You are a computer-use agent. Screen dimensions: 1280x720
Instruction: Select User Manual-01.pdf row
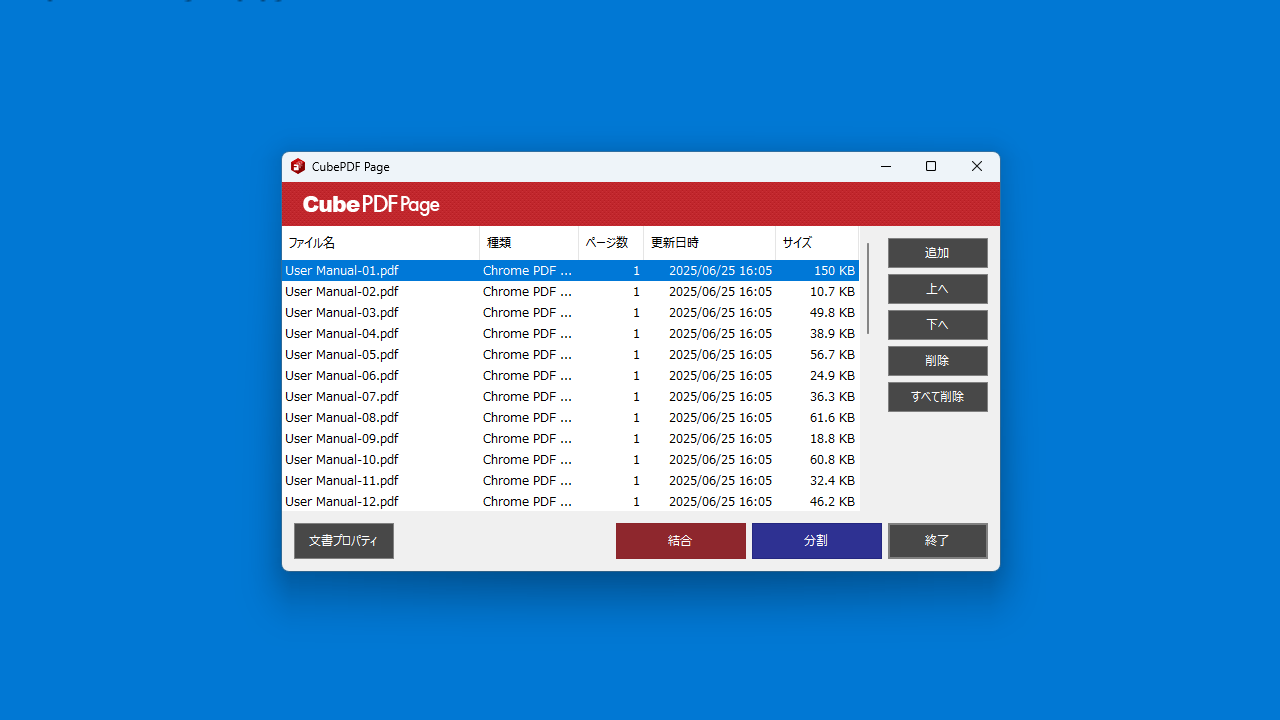570,271
